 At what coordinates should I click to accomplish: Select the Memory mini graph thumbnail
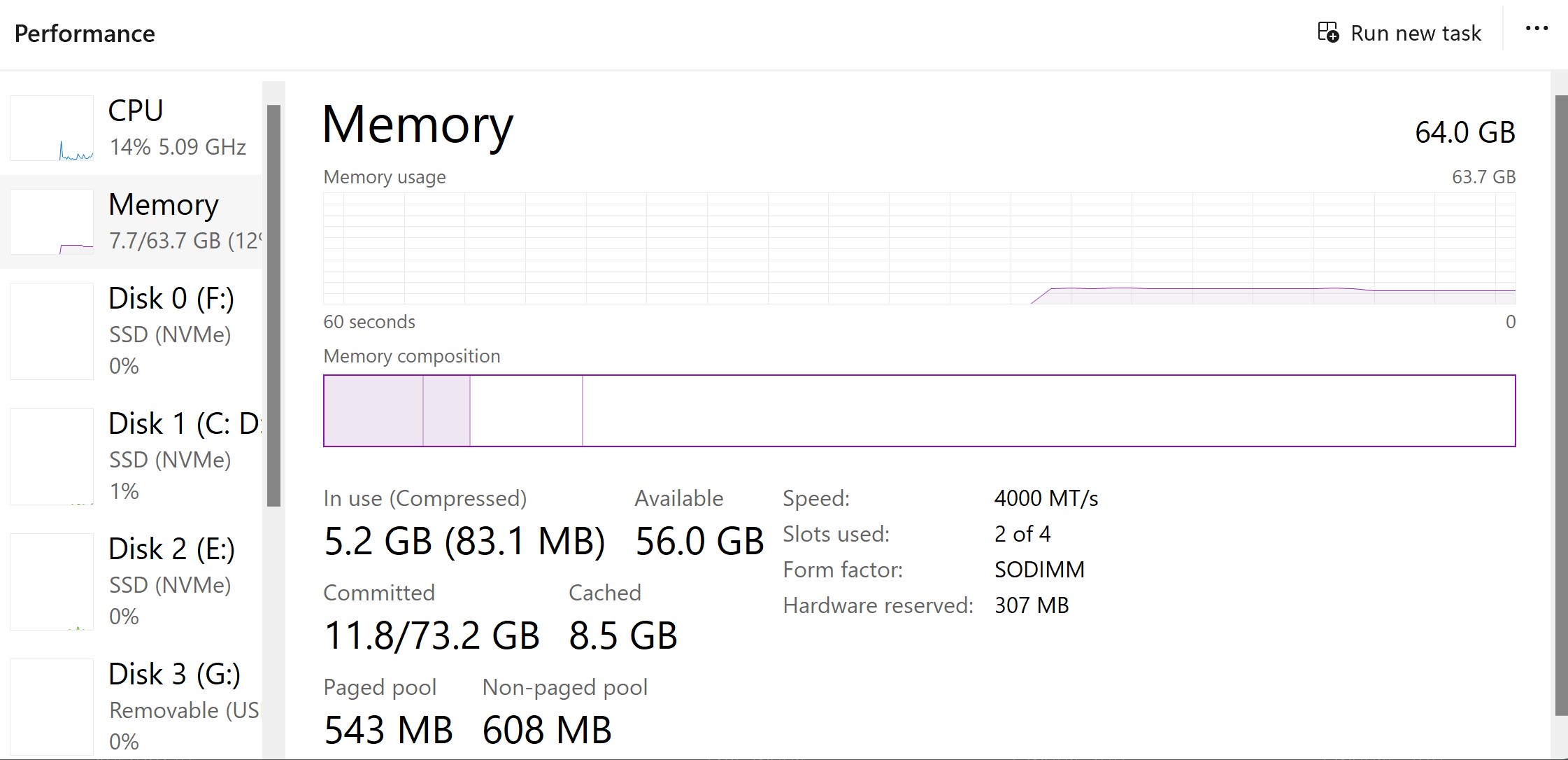pyautogui.click(x=52, y=222)
